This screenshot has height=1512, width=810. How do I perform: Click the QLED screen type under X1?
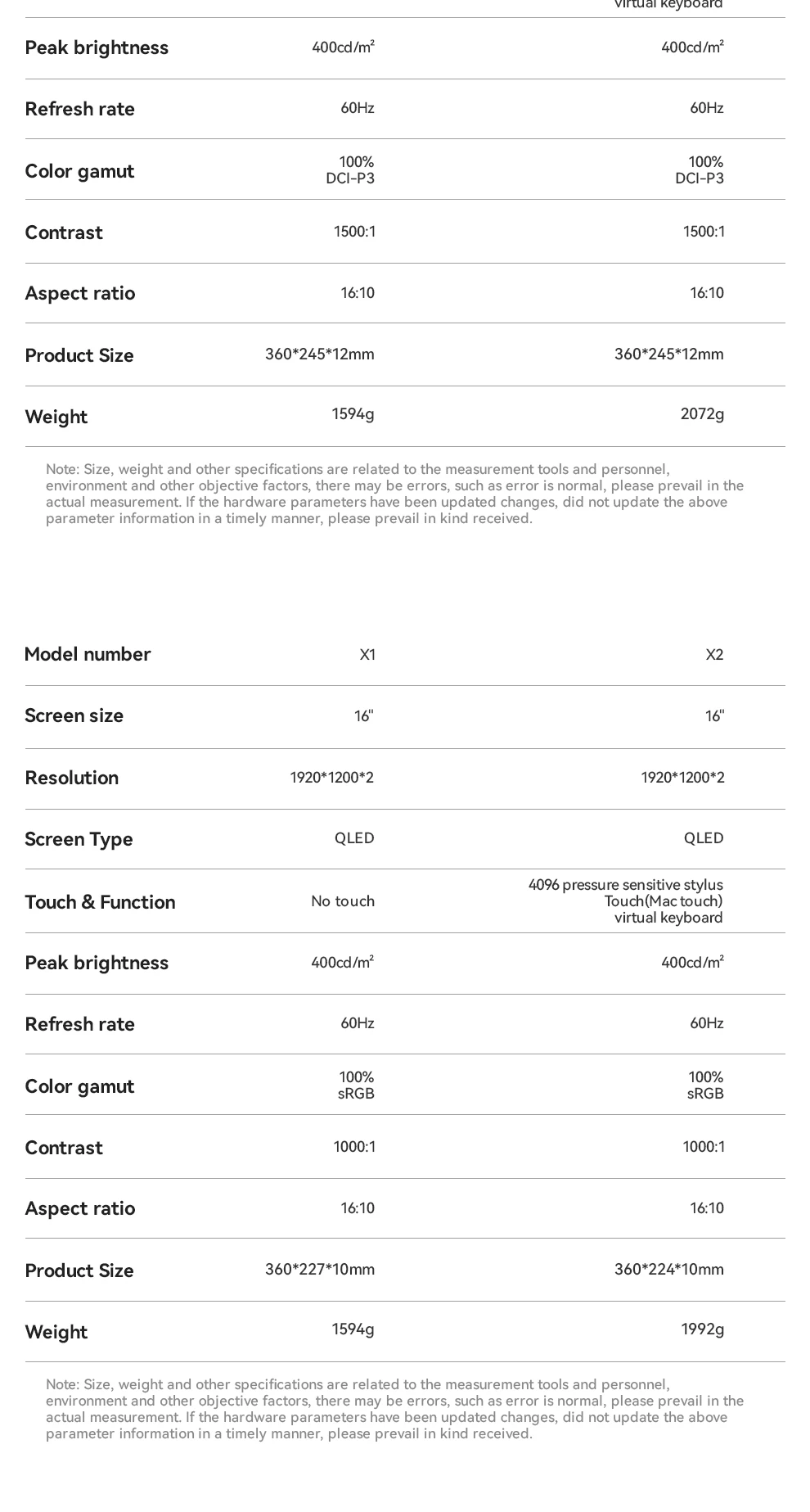(354, 838)
